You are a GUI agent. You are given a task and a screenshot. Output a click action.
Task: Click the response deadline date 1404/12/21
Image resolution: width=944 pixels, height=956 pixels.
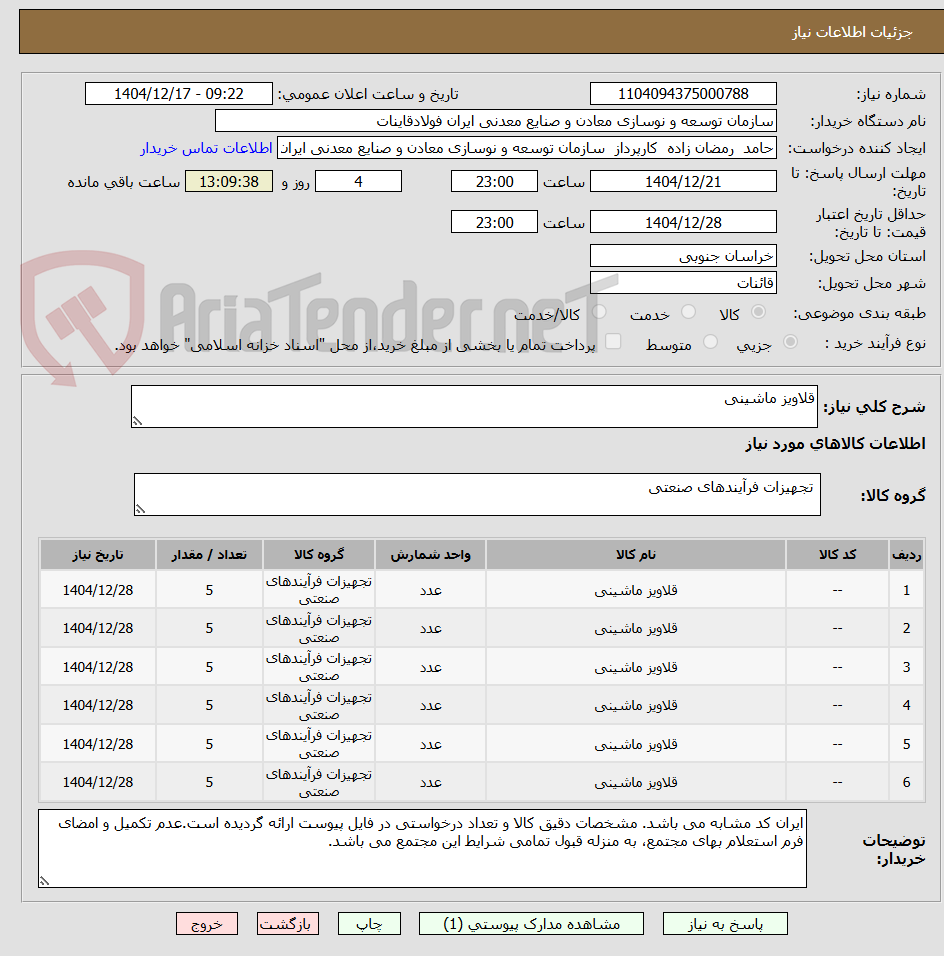[x=683, y=182]
